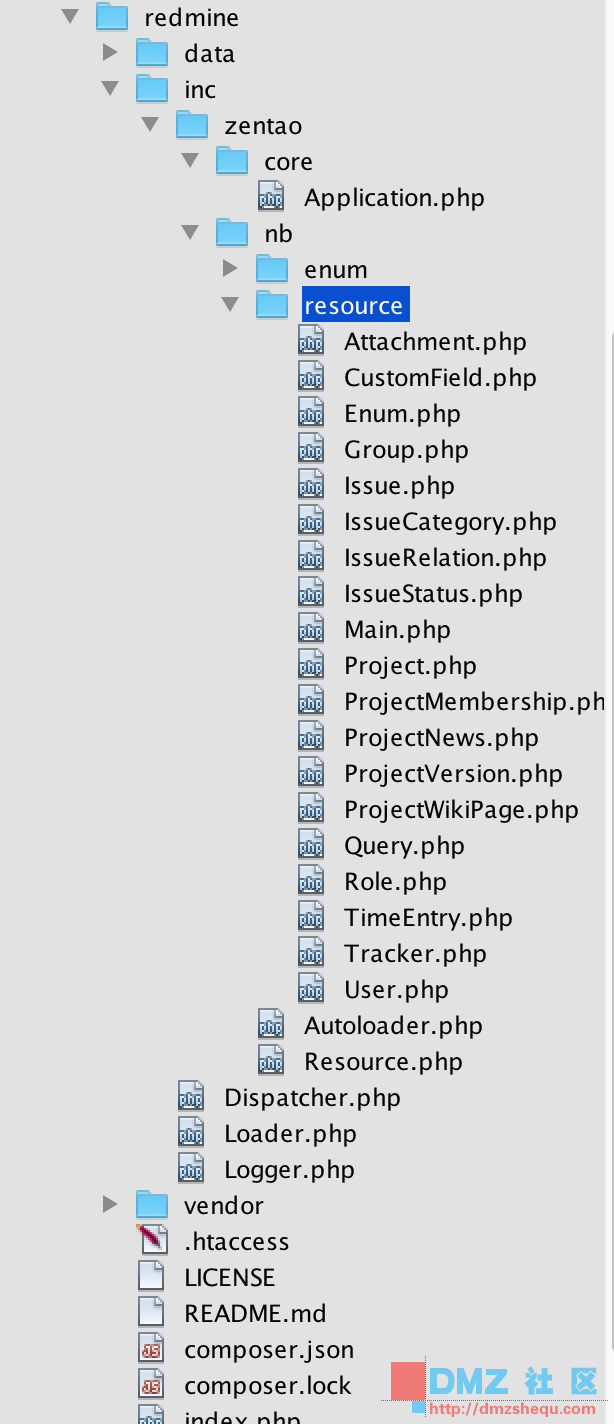This screenshot has height=1424, width=614.
Task: Click the PHP icon beside User.php
Action: click(311, 990)
